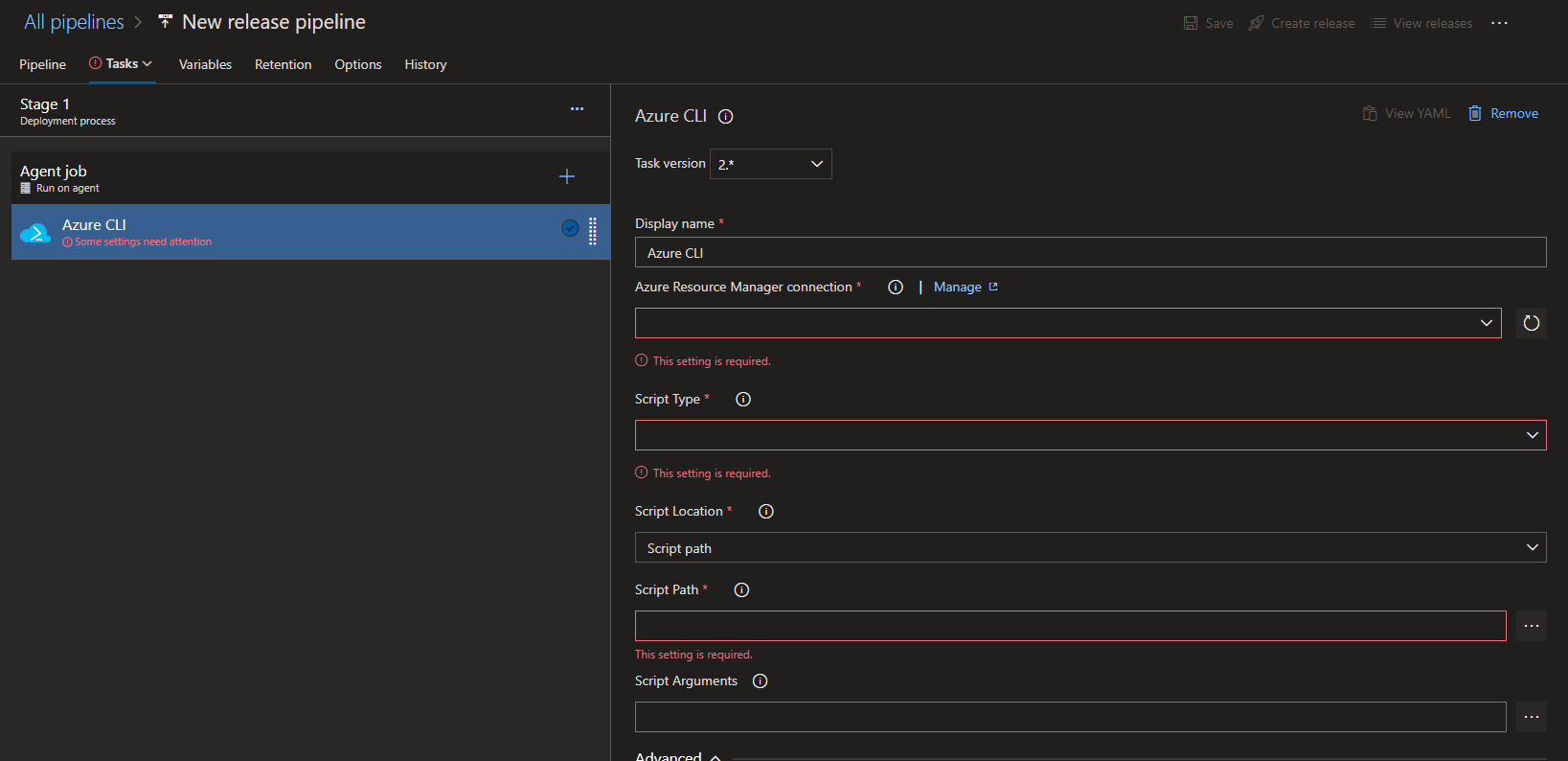Click the Script Arguments ellipsis button

pyautogui.click(x=1531, y=717)
